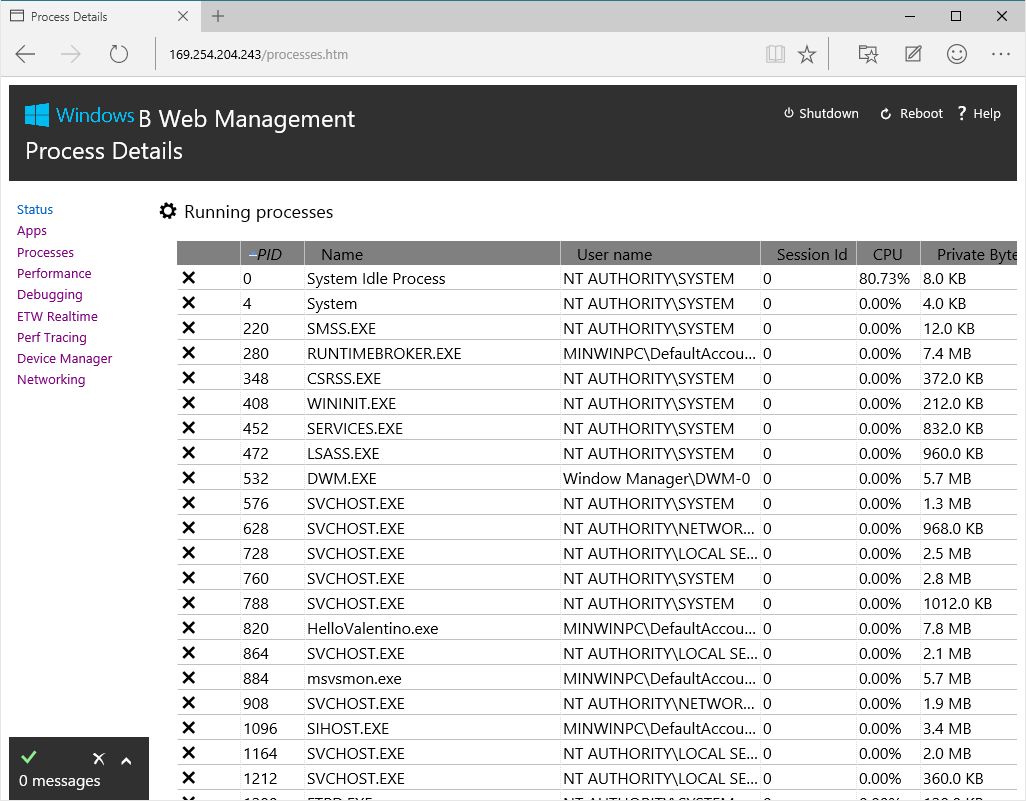
Task: Terminate the msvsmon.exe process with X
Action: tap(188, 678)
